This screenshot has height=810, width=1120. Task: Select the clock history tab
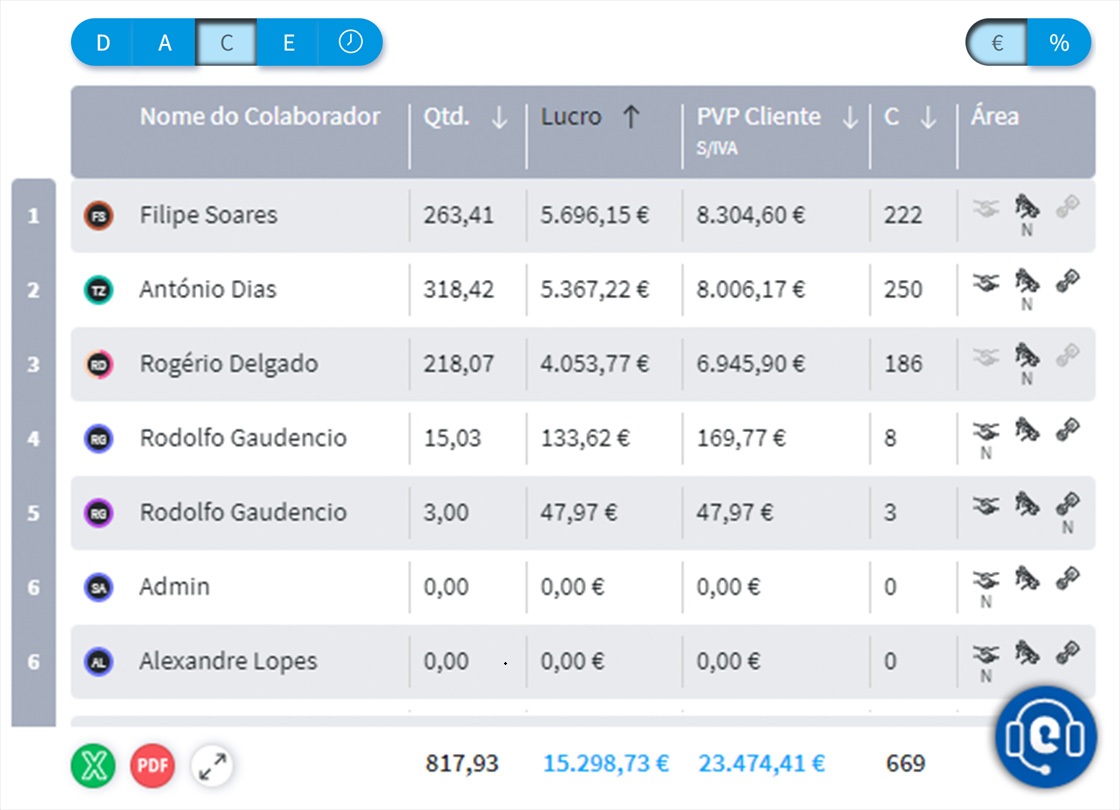pos(350,43)
